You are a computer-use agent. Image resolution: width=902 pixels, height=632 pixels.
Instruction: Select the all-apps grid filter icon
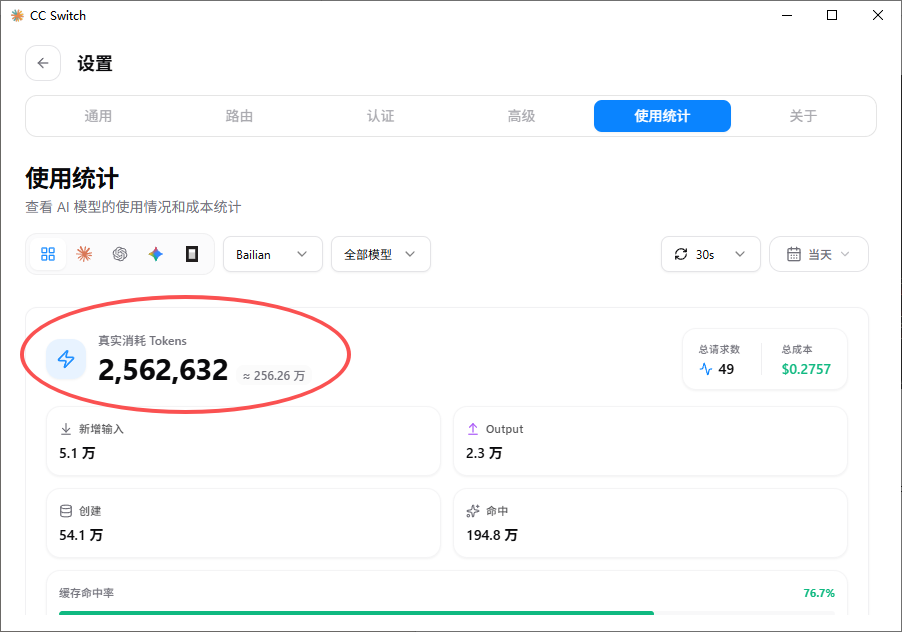pyautogui.click(x=48, y=254)
